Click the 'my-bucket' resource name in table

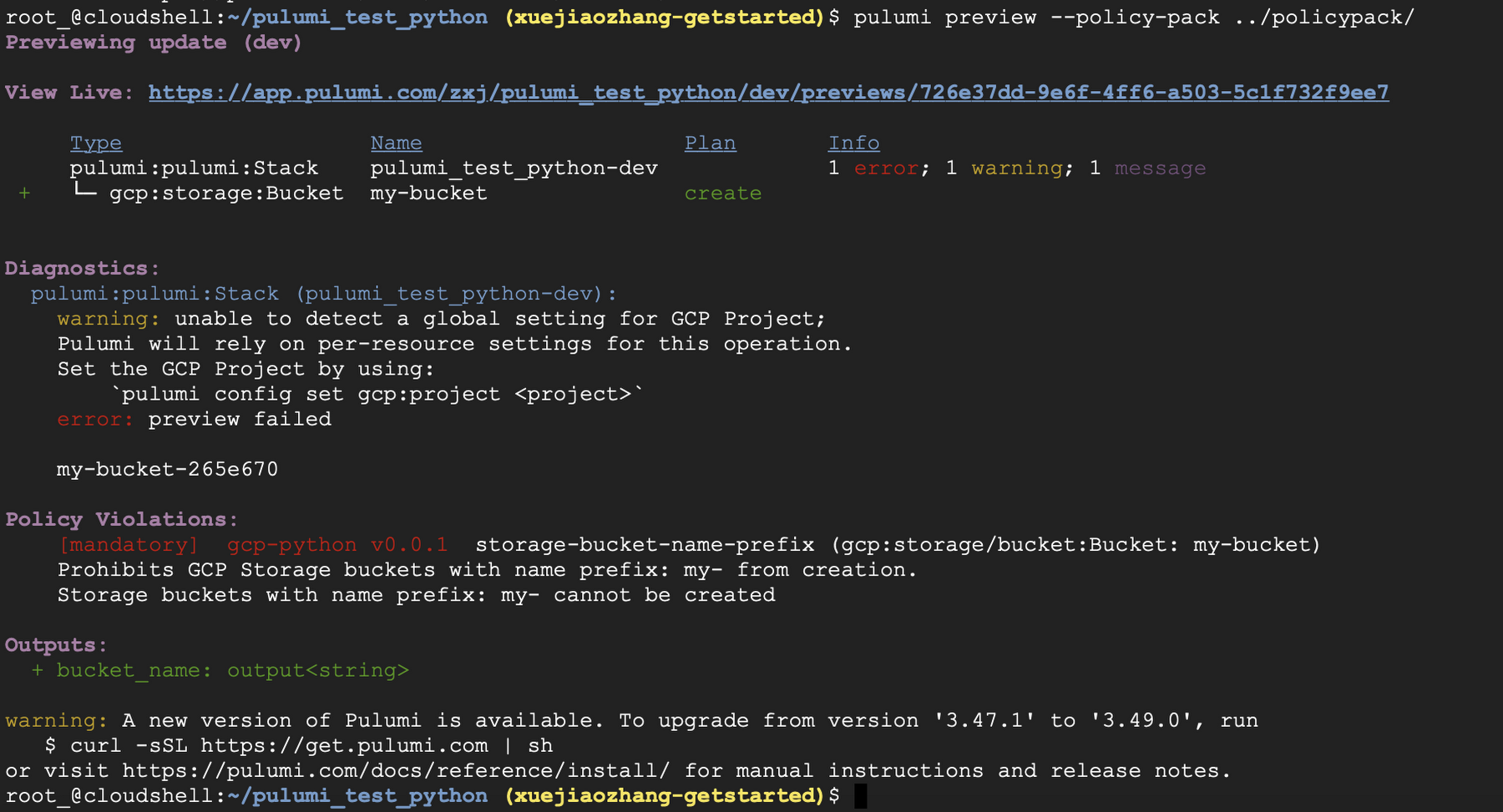(x=428, y=194)
